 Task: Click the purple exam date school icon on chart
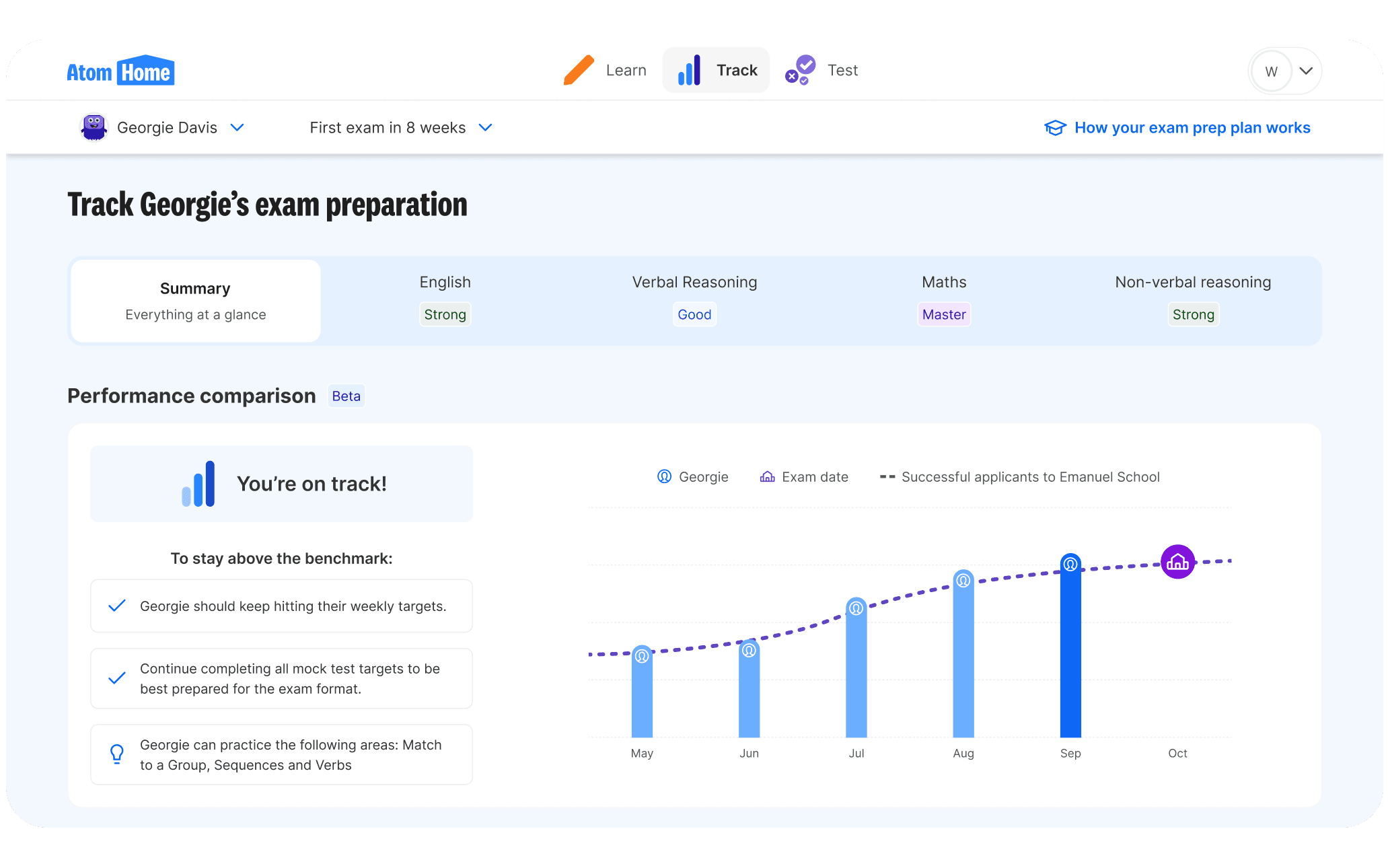pyautogui.click(x=1177, y=561)
